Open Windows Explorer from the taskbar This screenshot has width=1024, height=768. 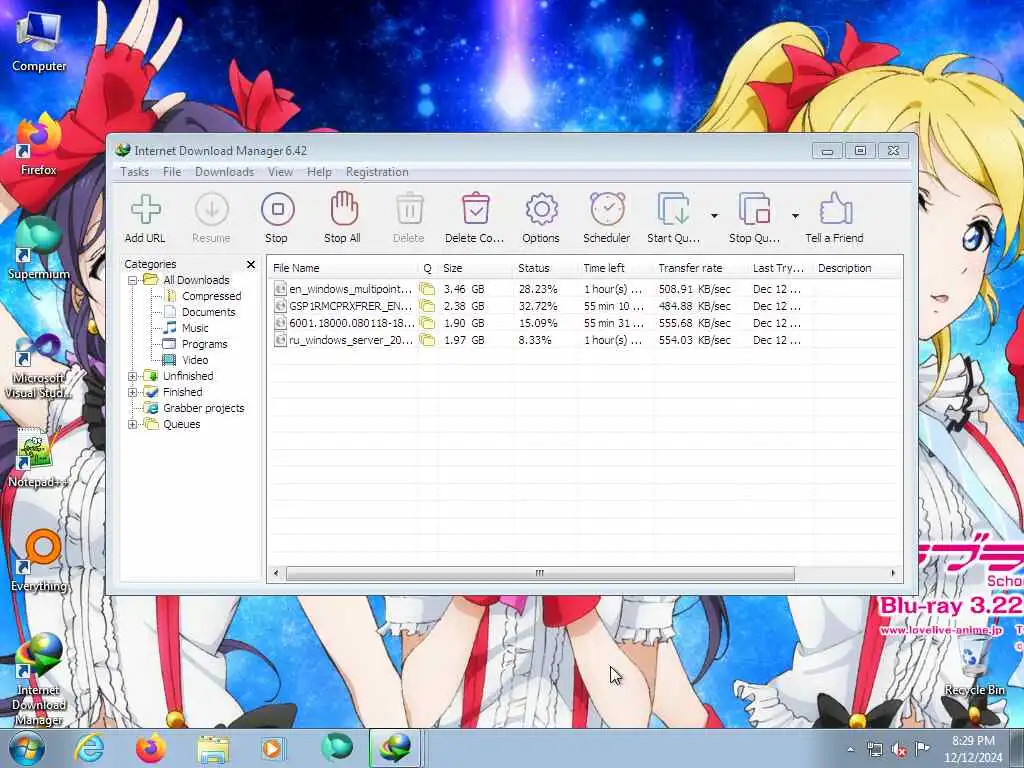click(213, 748)
